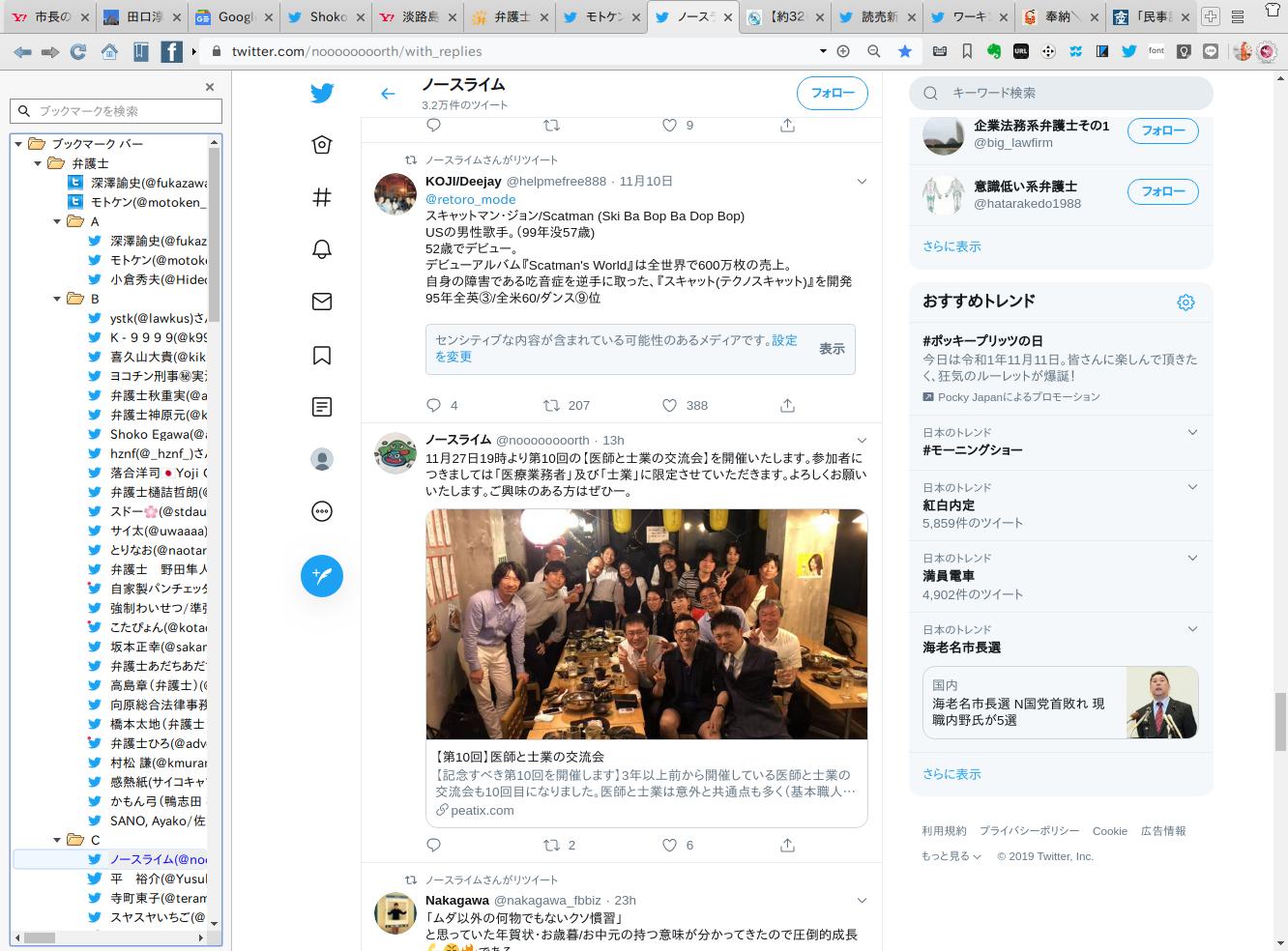Open Twitter home via bird logo

pos(322,94)
